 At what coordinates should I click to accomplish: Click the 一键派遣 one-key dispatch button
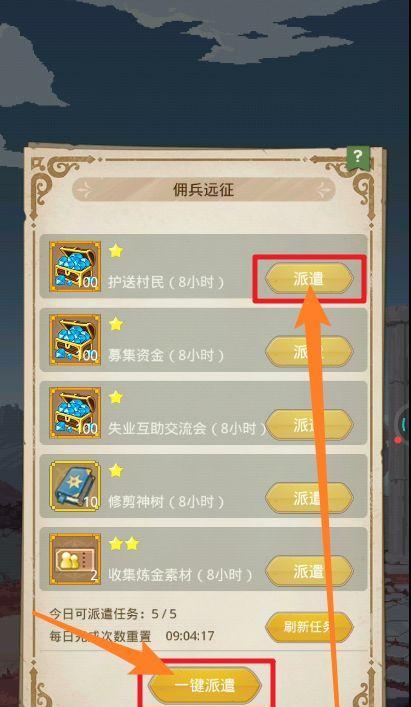pos(205,685)
